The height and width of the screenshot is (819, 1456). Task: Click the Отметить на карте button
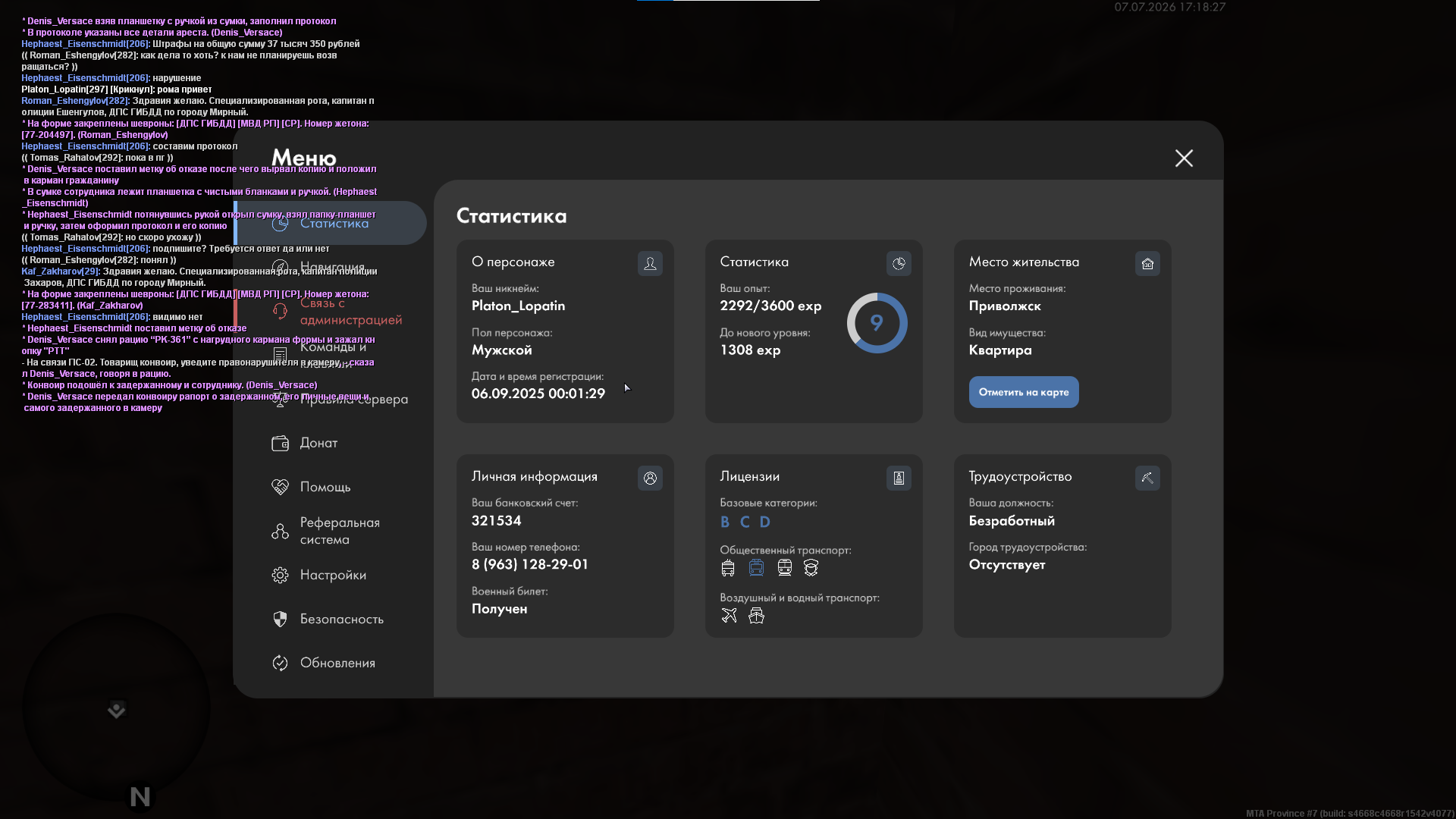tap(1024, 392)
